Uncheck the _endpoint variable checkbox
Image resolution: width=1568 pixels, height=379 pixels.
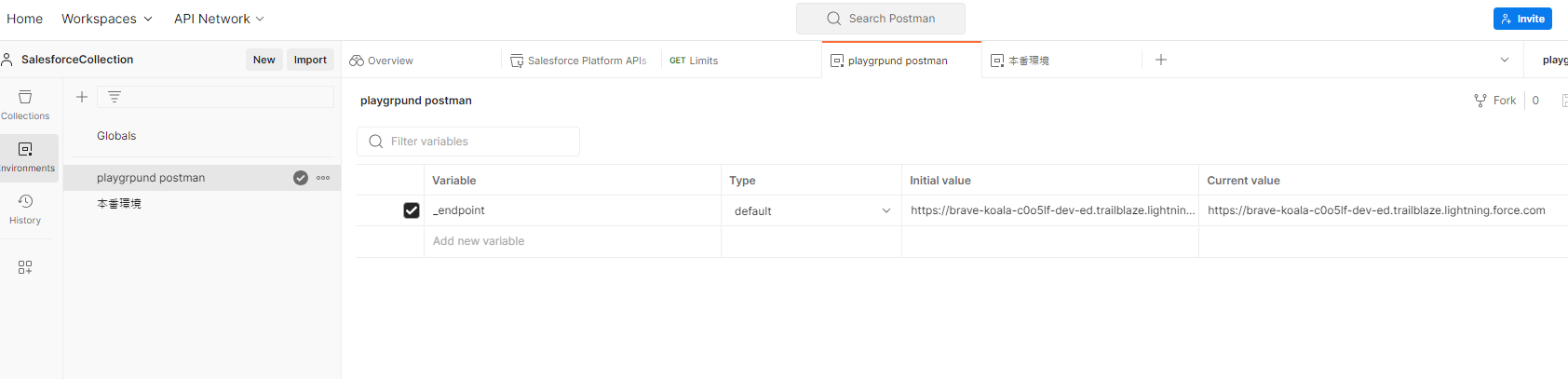coord(412,210)
